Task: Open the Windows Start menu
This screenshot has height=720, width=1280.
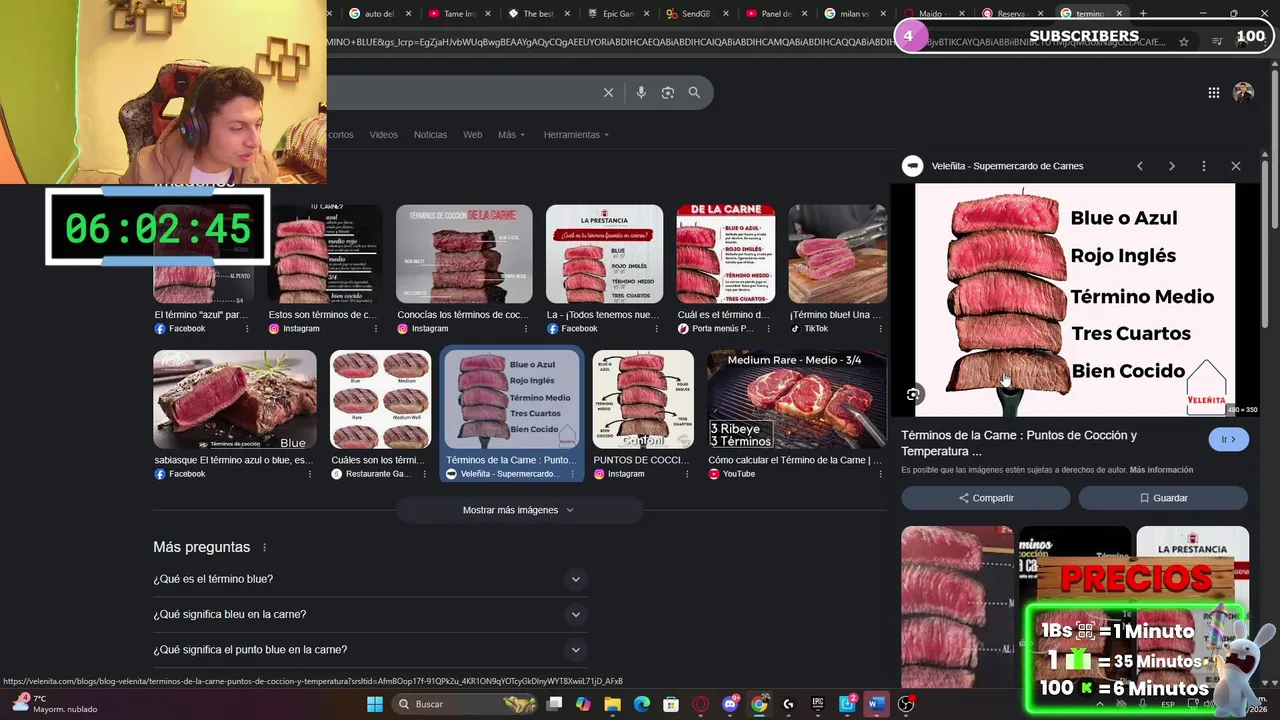Action: tap(374, 704)
